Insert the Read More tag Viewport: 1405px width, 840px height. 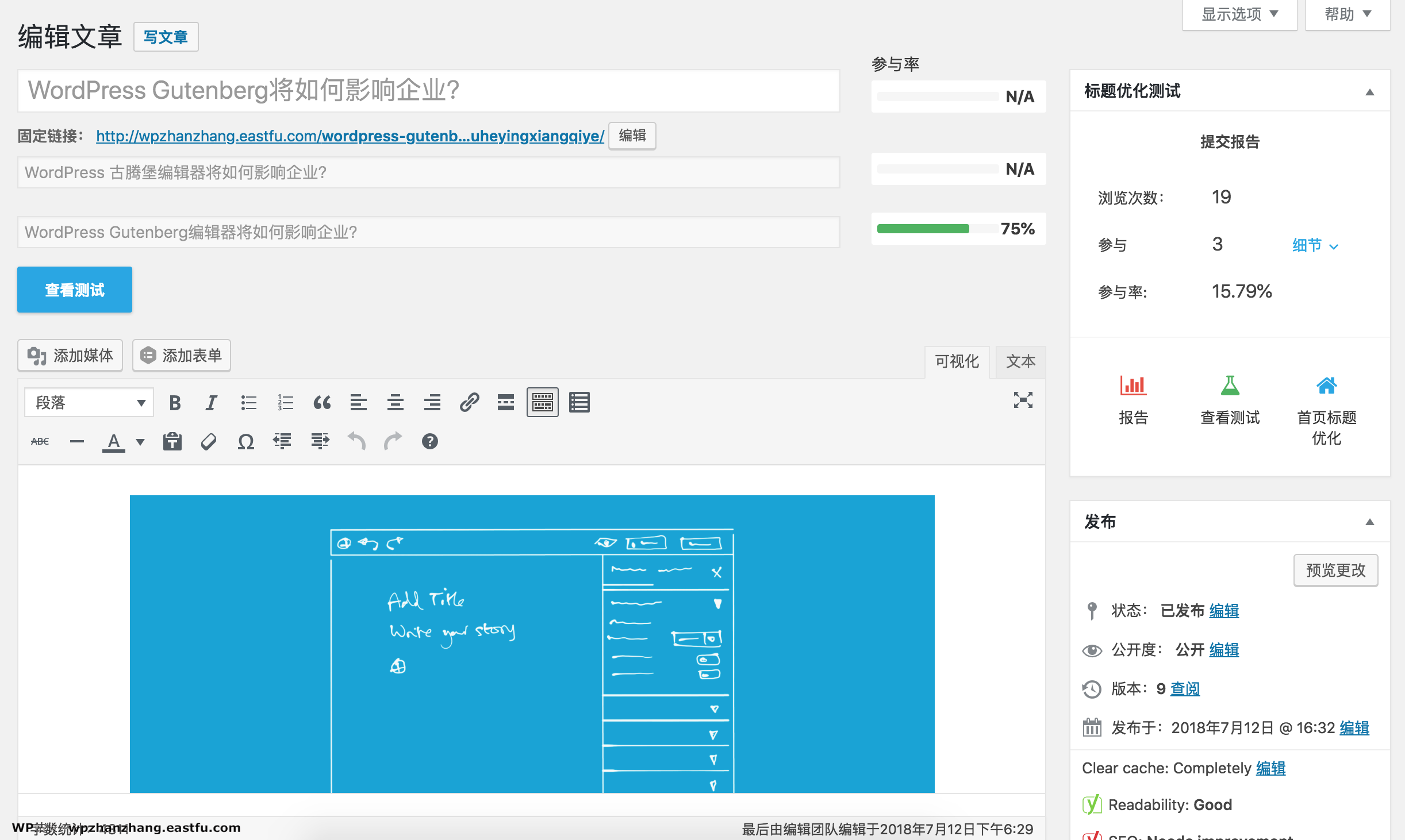pyautogui.click(x=505, y=402)
